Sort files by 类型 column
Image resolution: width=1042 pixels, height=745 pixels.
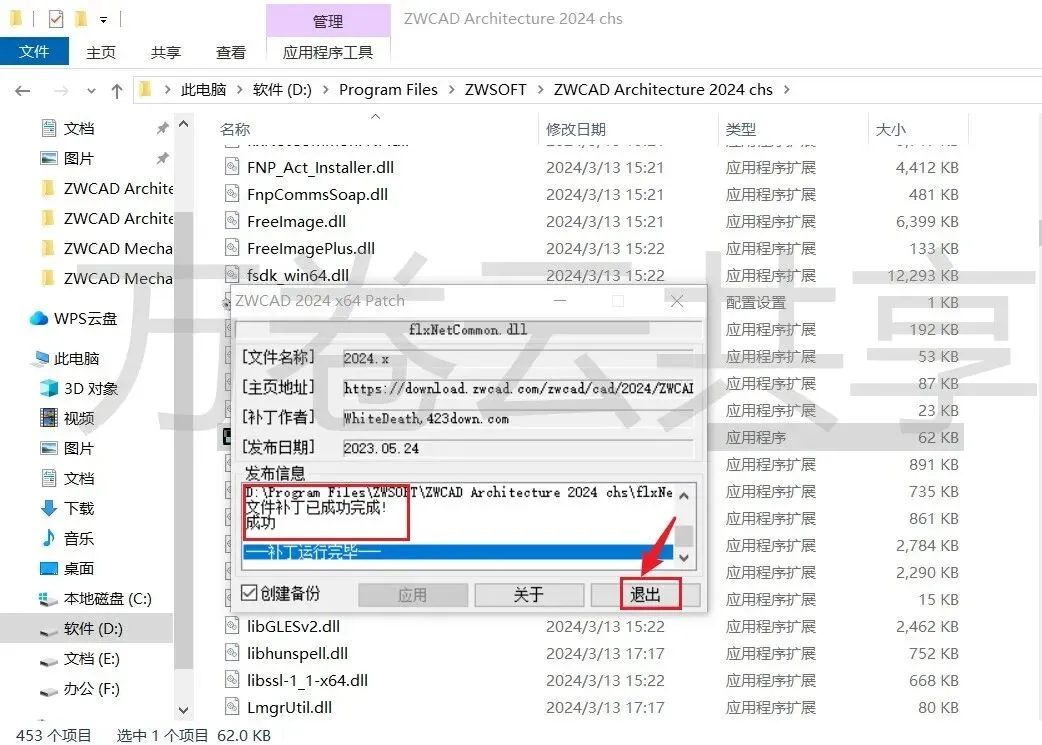coord(740,129)
